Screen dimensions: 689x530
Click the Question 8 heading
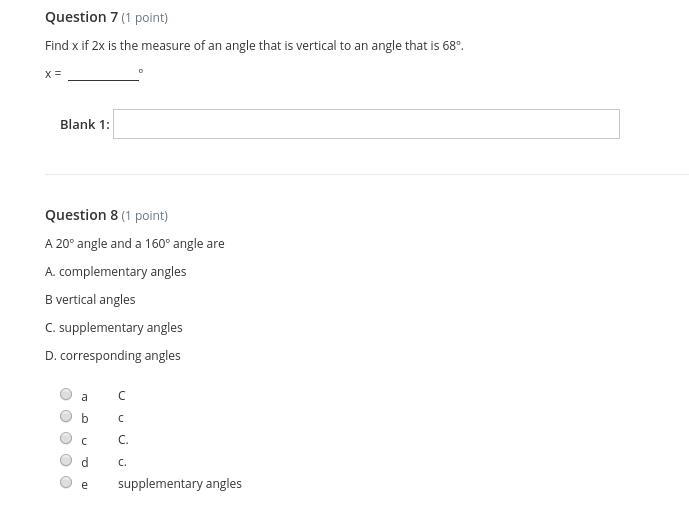tap(82, 215)
